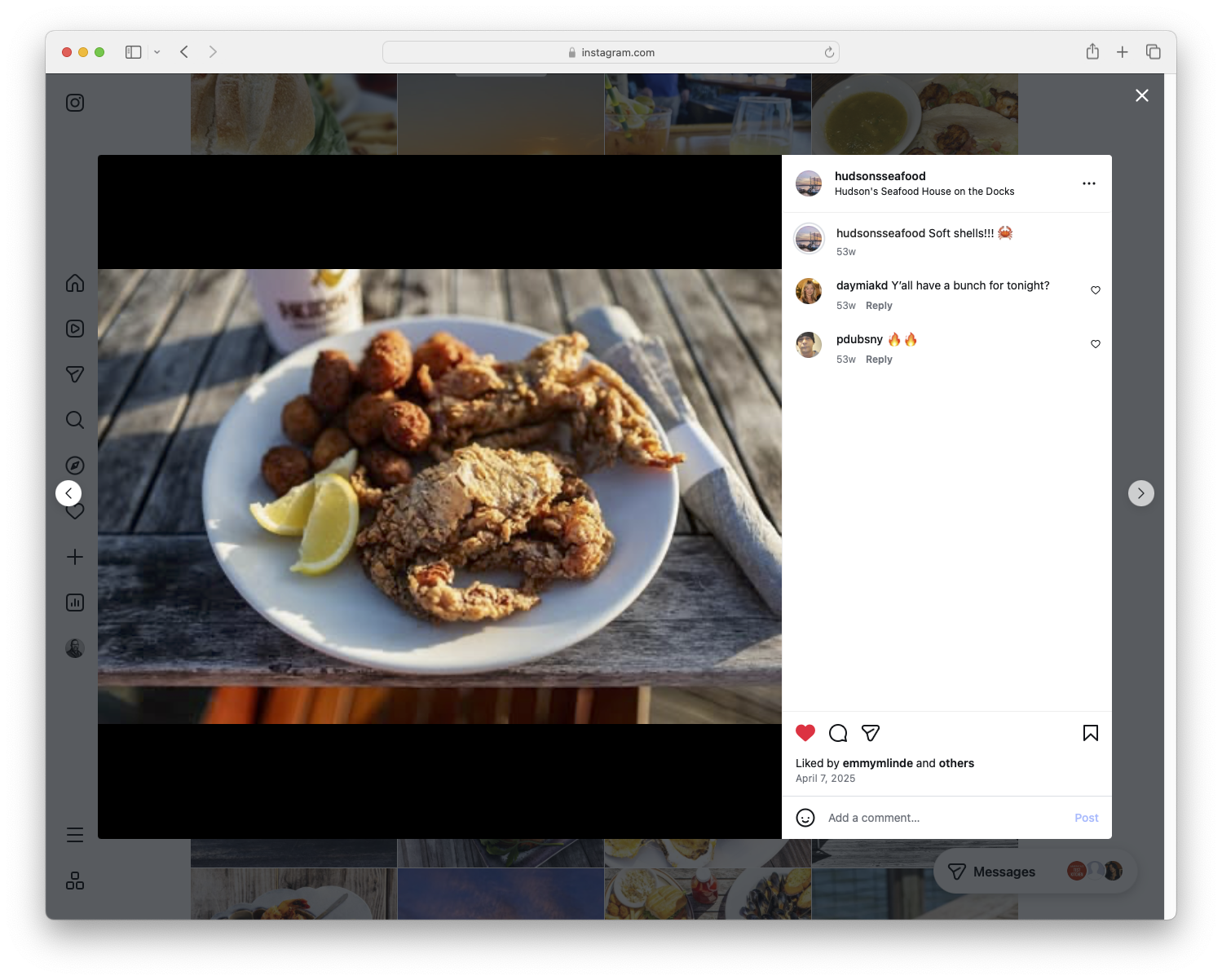Image resolution: width=1222 pixels, height=980 pixels.
Task: Go to the next photo with the right arrow
Action: [x=1140, y=493]
